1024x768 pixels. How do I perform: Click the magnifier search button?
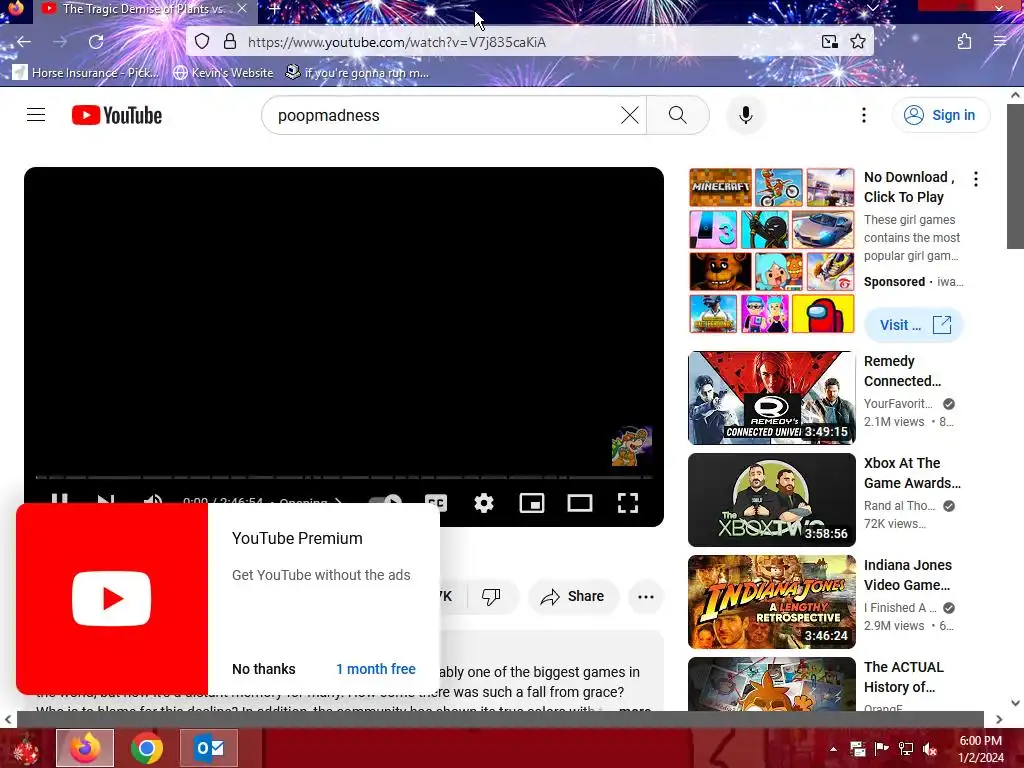tap(678, 115)
